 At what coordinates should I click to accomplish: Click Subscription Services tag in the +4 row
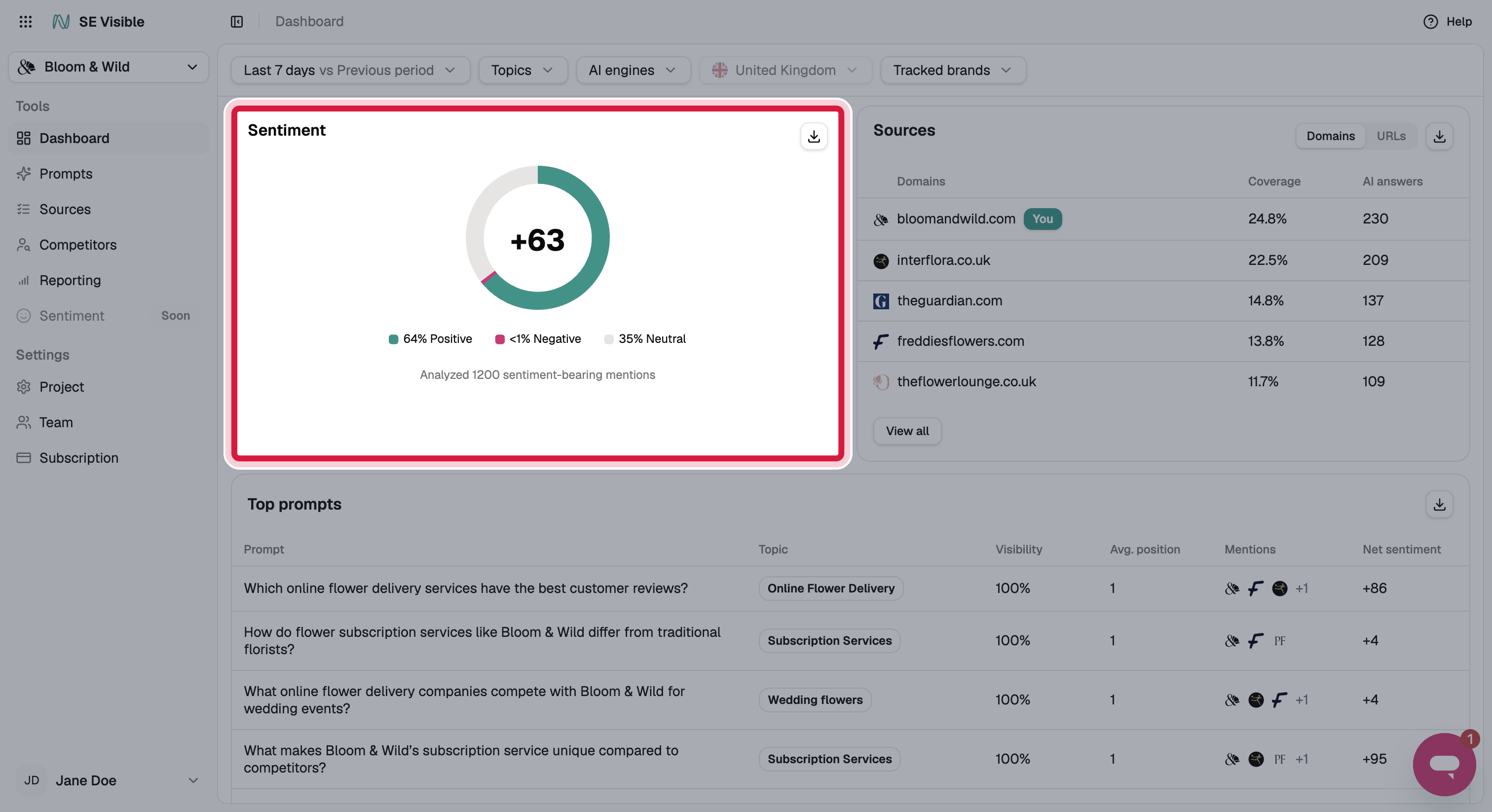(829, 640)
